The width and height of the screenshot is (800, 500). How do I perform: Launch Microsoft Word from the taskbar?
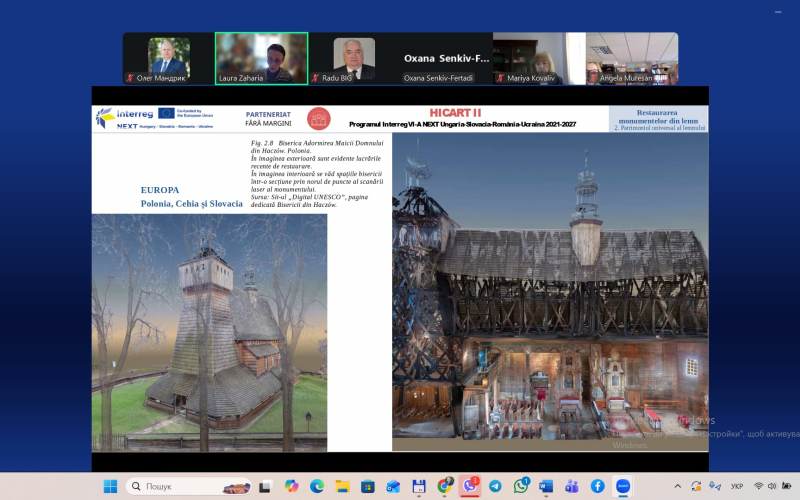546,486
